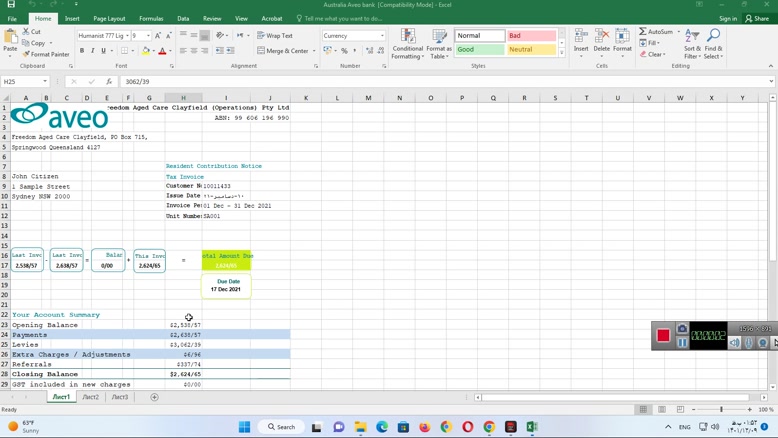778x438 pixels.
Task: Click the AutoSum icon
Action: [656, 32]
